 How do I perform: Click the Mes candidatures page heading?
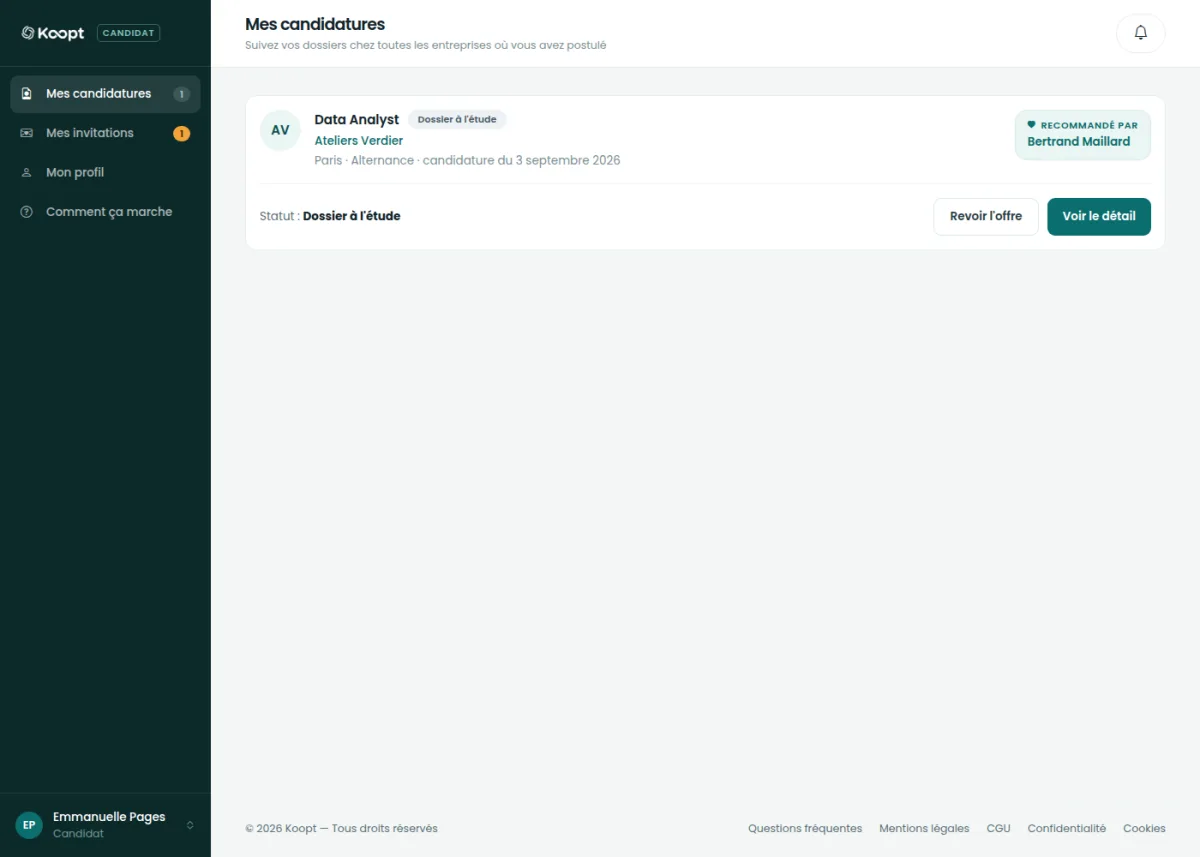pos(315,24)
